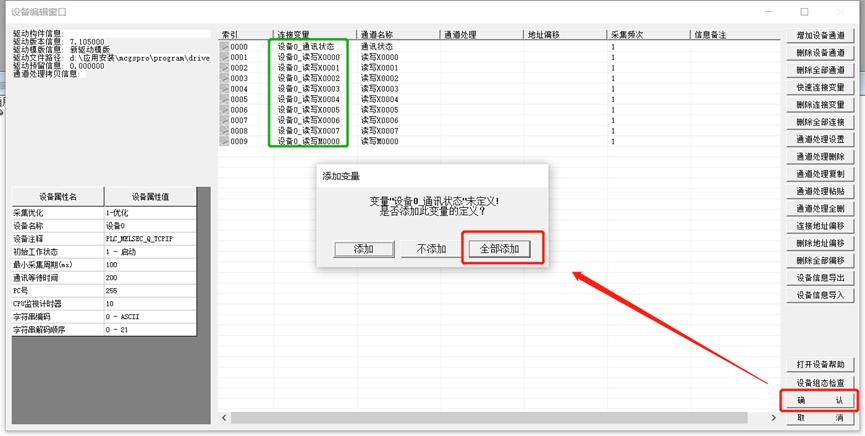Click the 设备信息导出 button
The image size is (865, 436).
pyautogui.click(x=820, y=278)
